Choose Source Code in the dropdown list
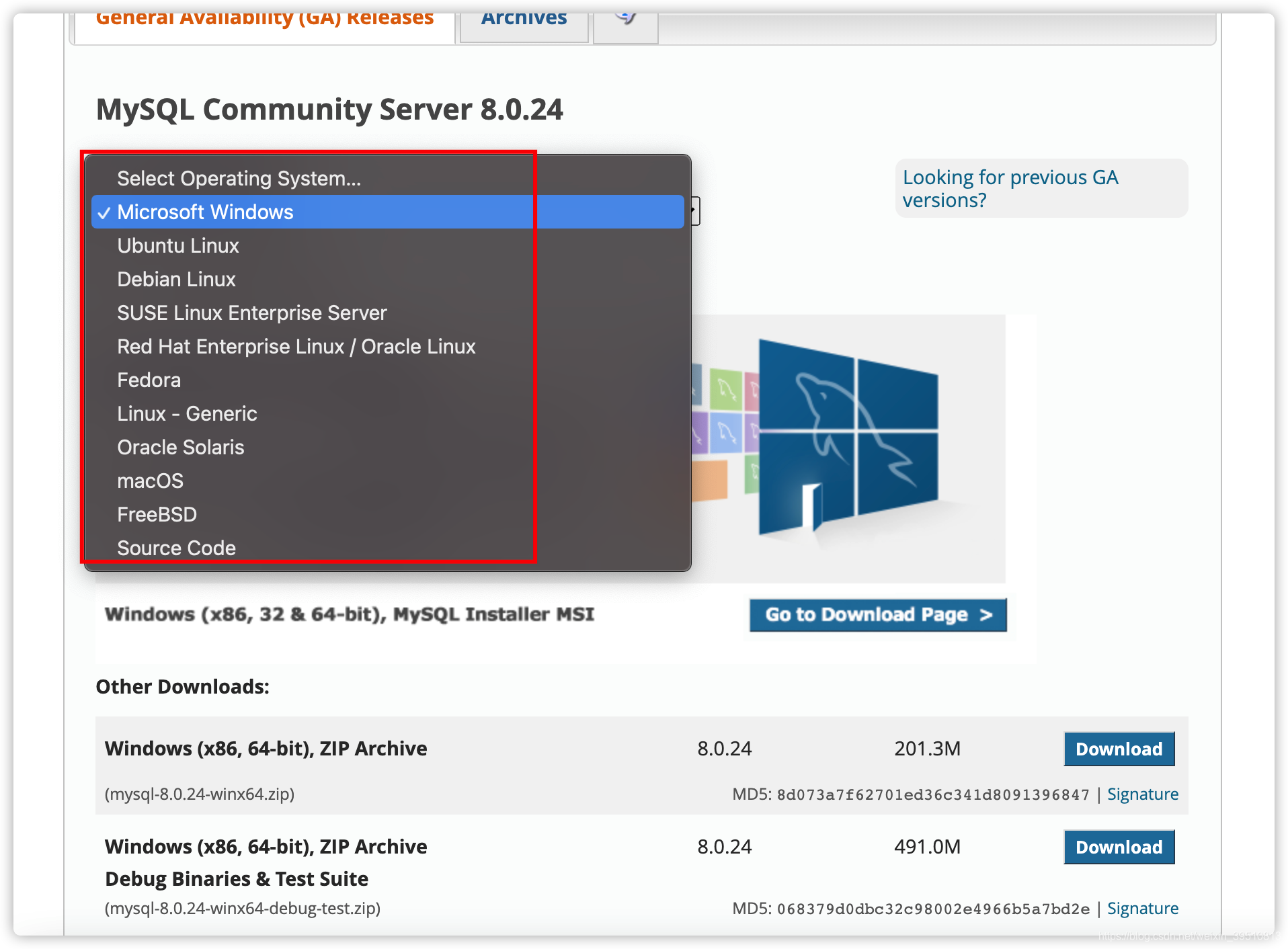The width and height of the screenshot is (1288, 949). click(x=387, y=548)
